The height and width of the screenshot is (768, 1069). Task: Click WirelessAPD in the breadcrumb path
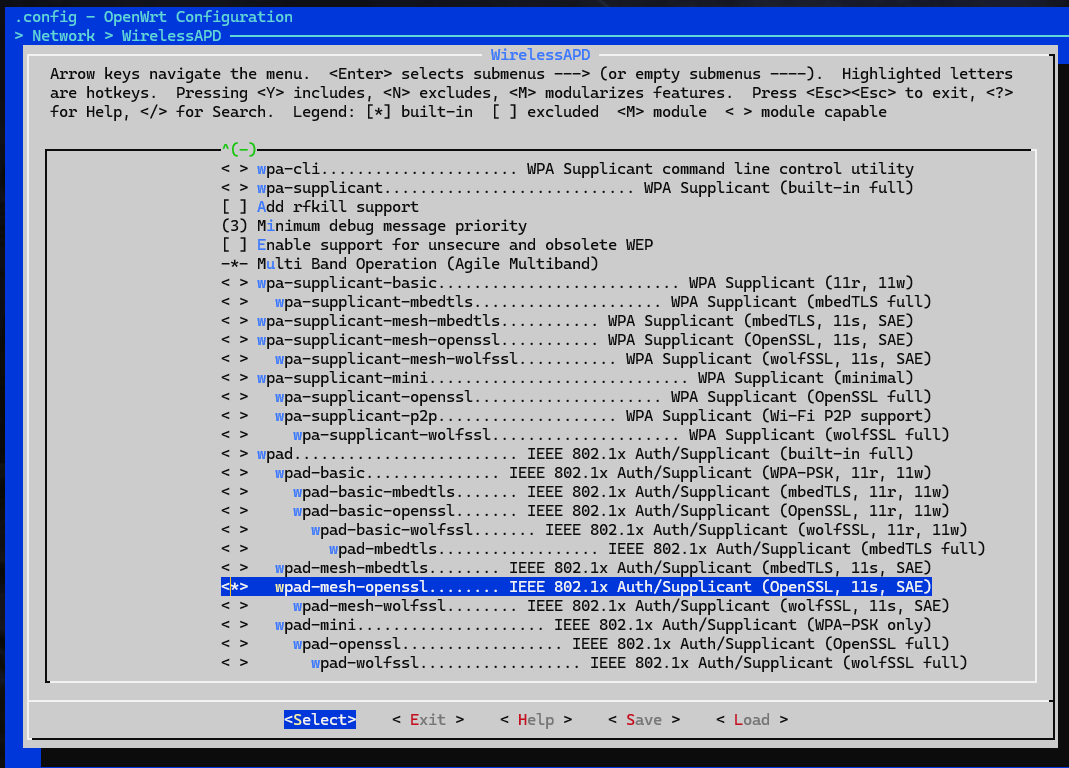(171, 35)
